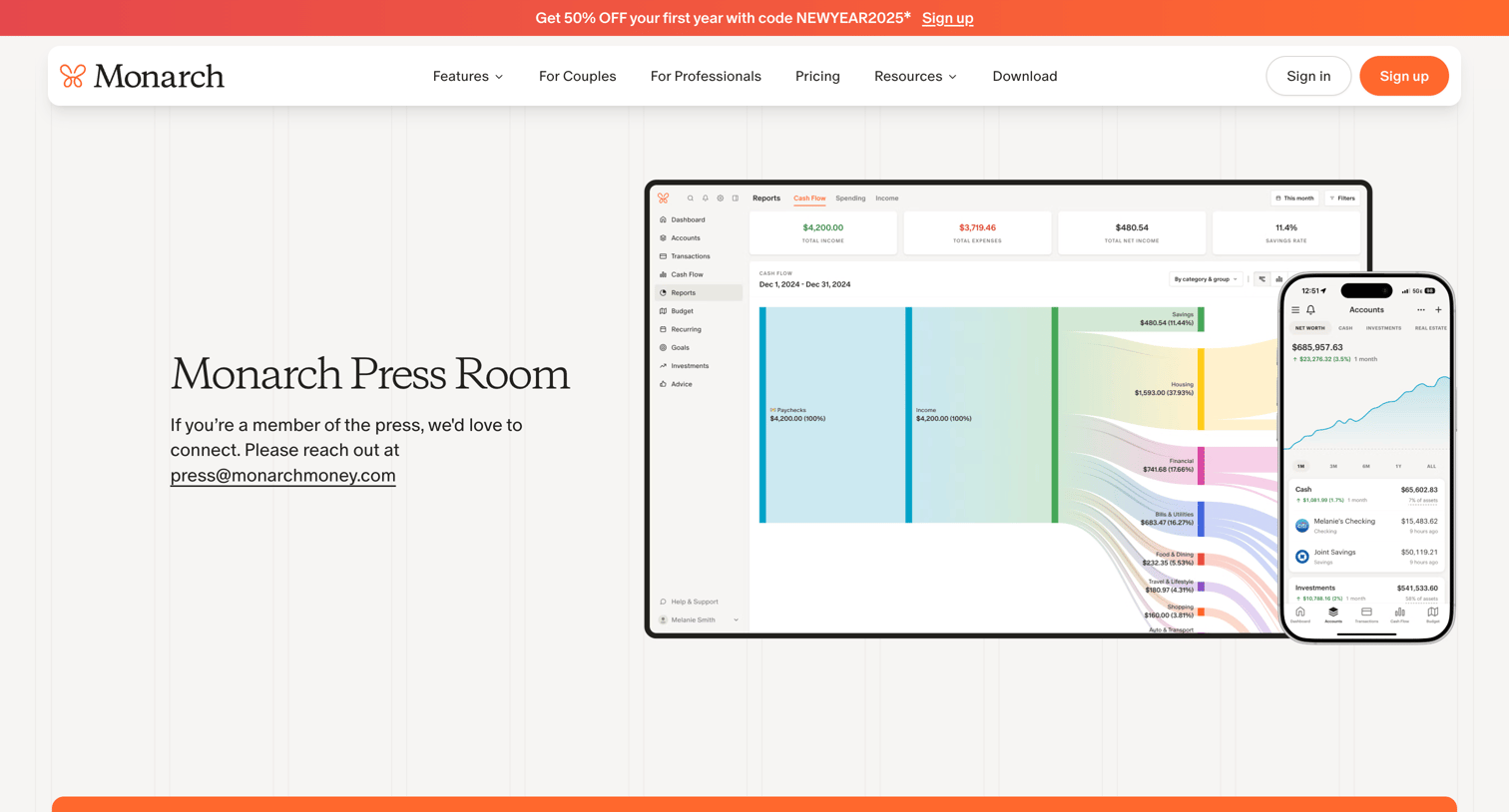Click the plus icon on the phone mockup

tap(1438, 310)
